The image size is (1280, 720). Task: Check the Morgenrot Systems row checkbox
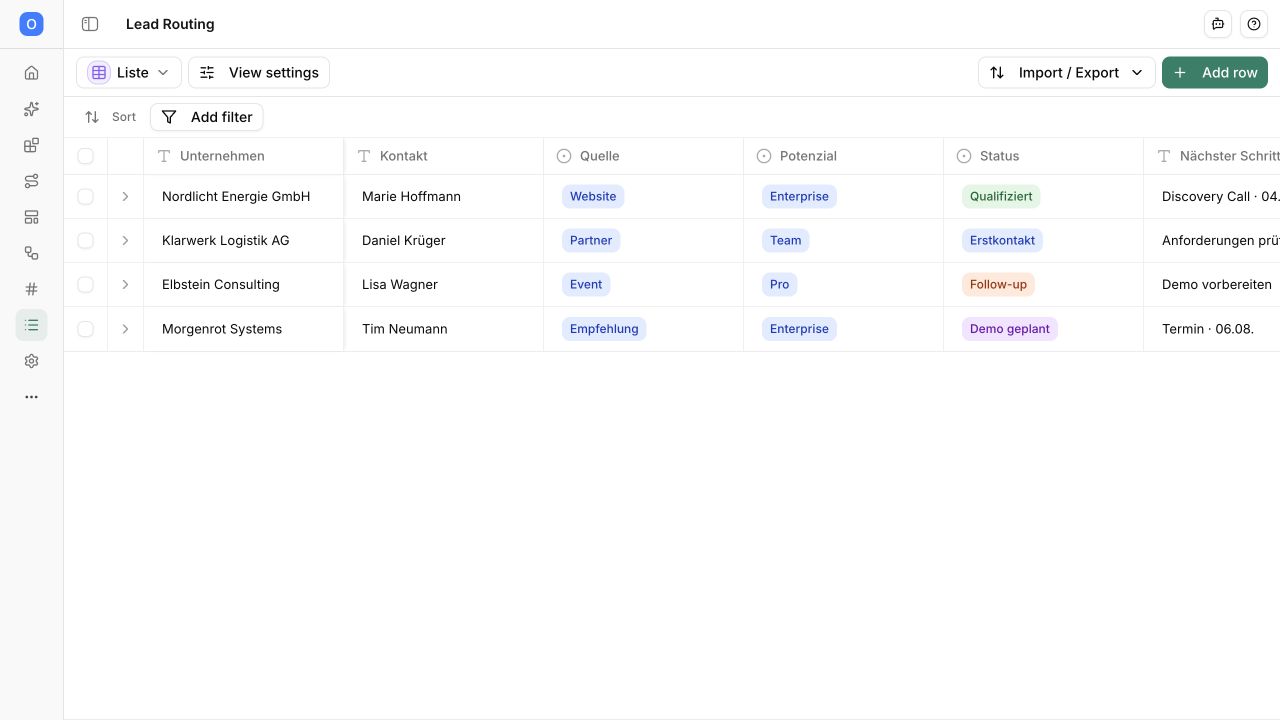(x=86, y=329)
